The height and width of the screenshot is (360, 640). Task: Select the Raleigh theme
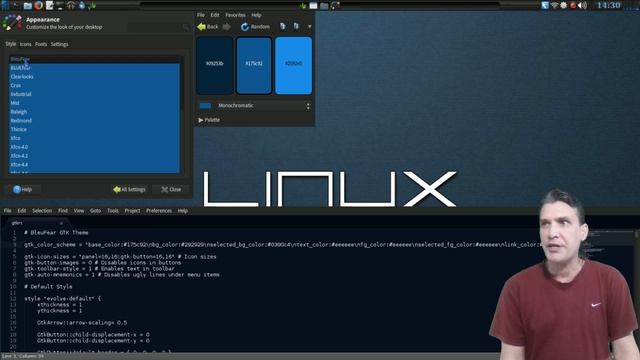(x=94, y=112)
